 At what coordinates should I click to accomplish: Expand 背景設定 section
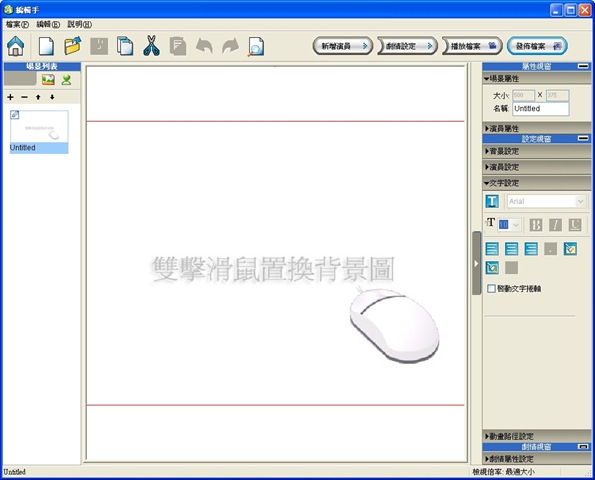[537, 151]
